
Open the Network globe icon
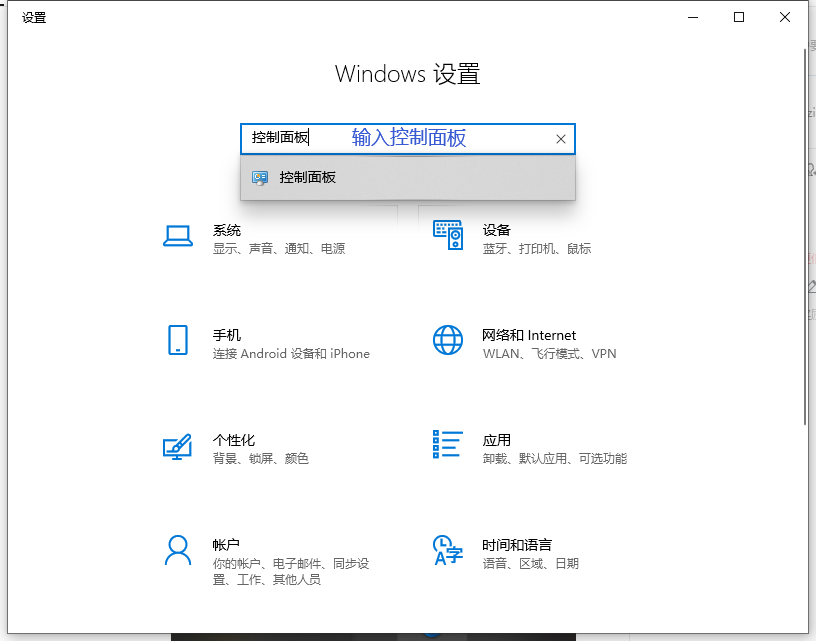[x=447, y=340]
